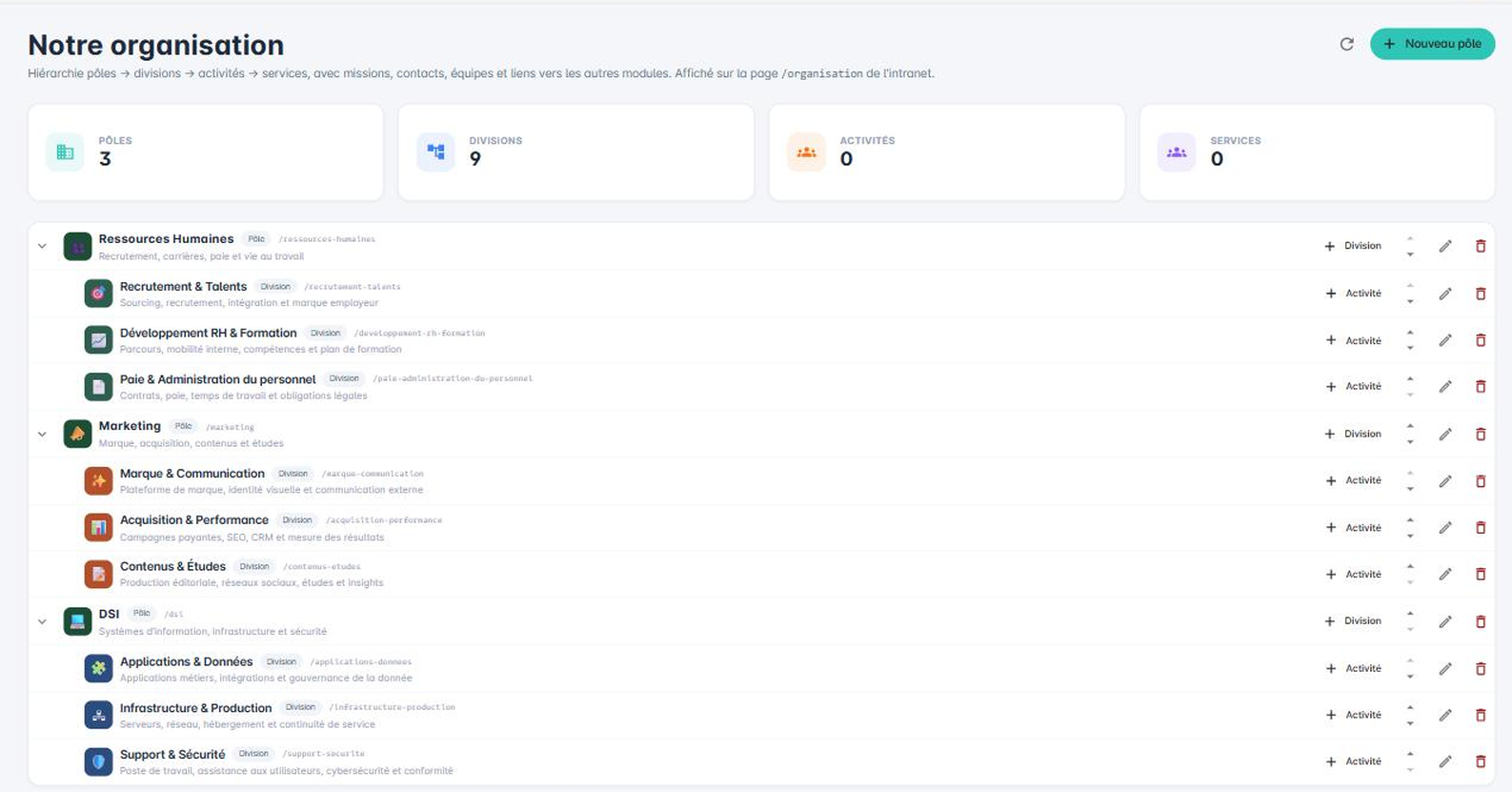
Task: Delete Marque & Communication trash icon
Action: pos(1481,481)
